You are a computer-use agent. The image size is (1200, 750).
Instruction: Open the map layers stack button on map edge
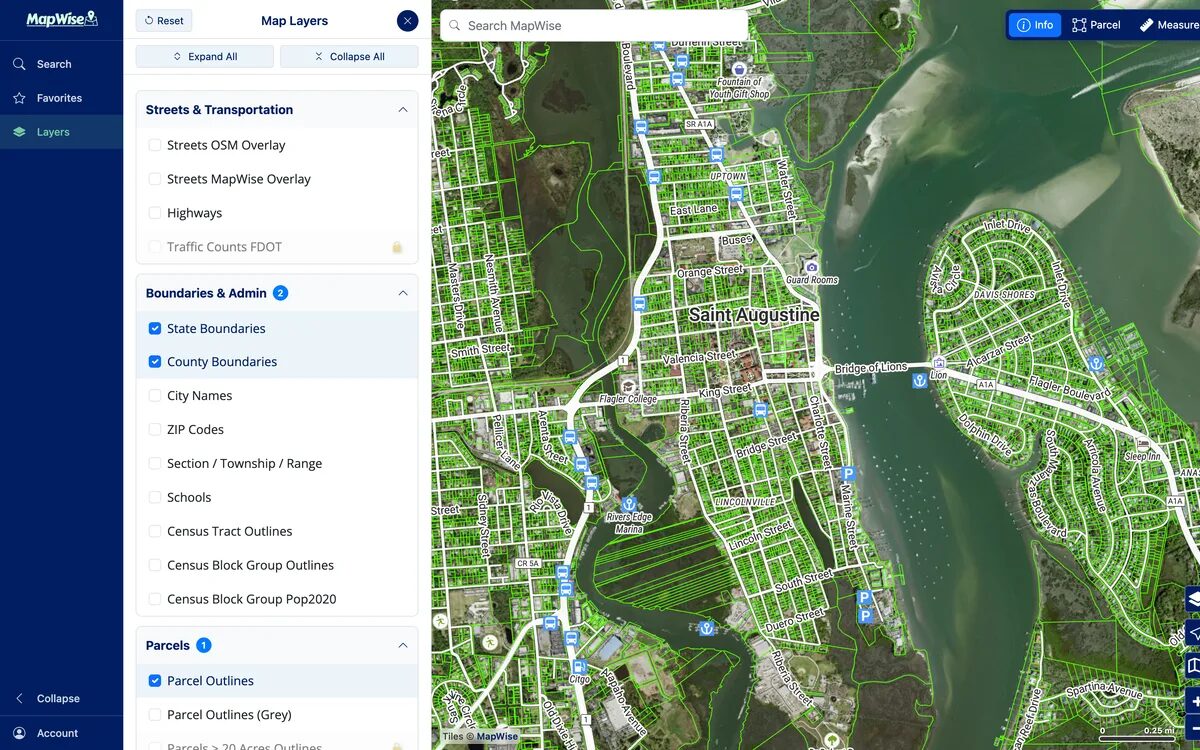click(x=1192, y=599)
